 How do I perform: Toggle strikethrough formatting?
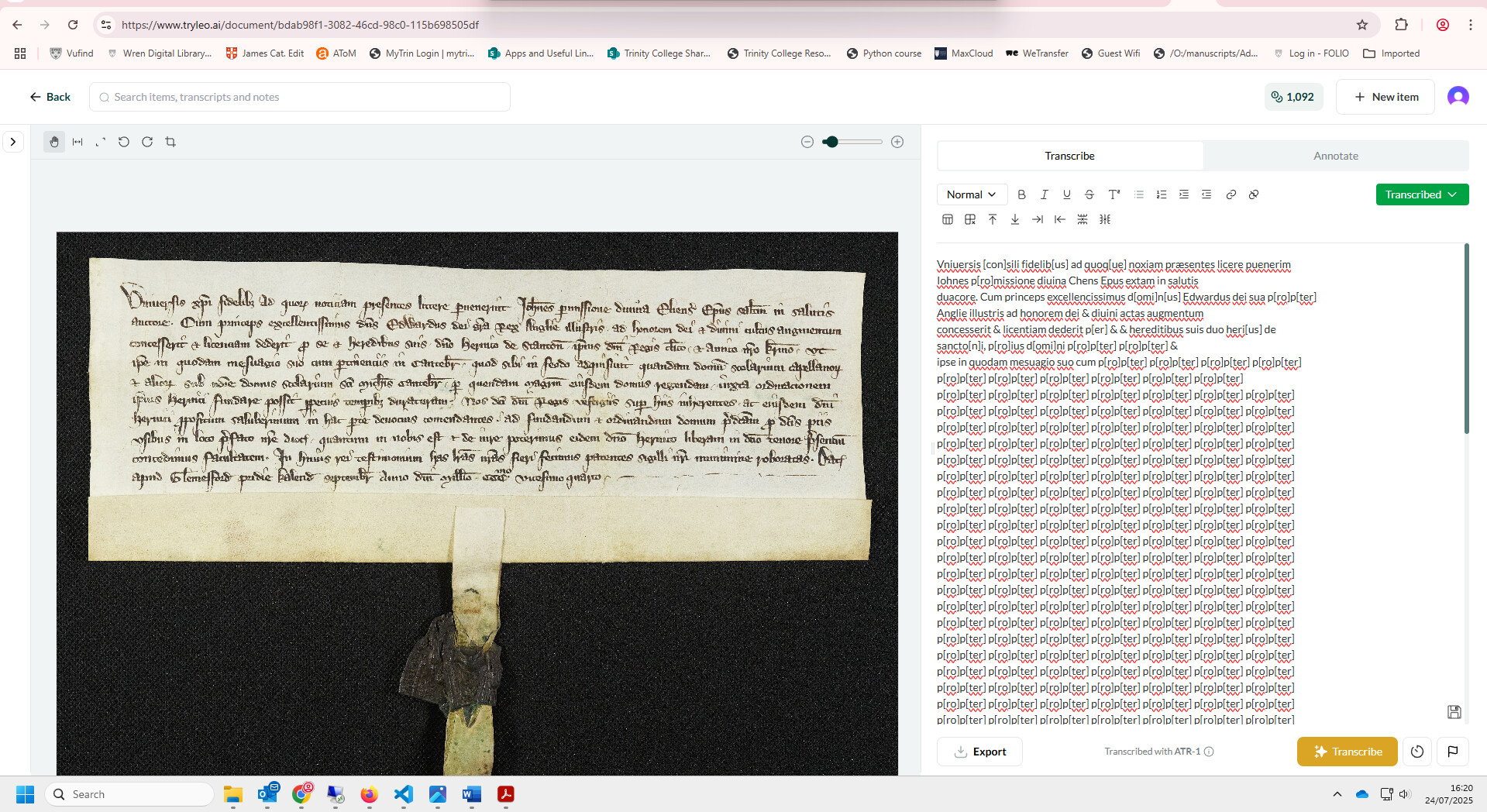tap(1089, 194)
